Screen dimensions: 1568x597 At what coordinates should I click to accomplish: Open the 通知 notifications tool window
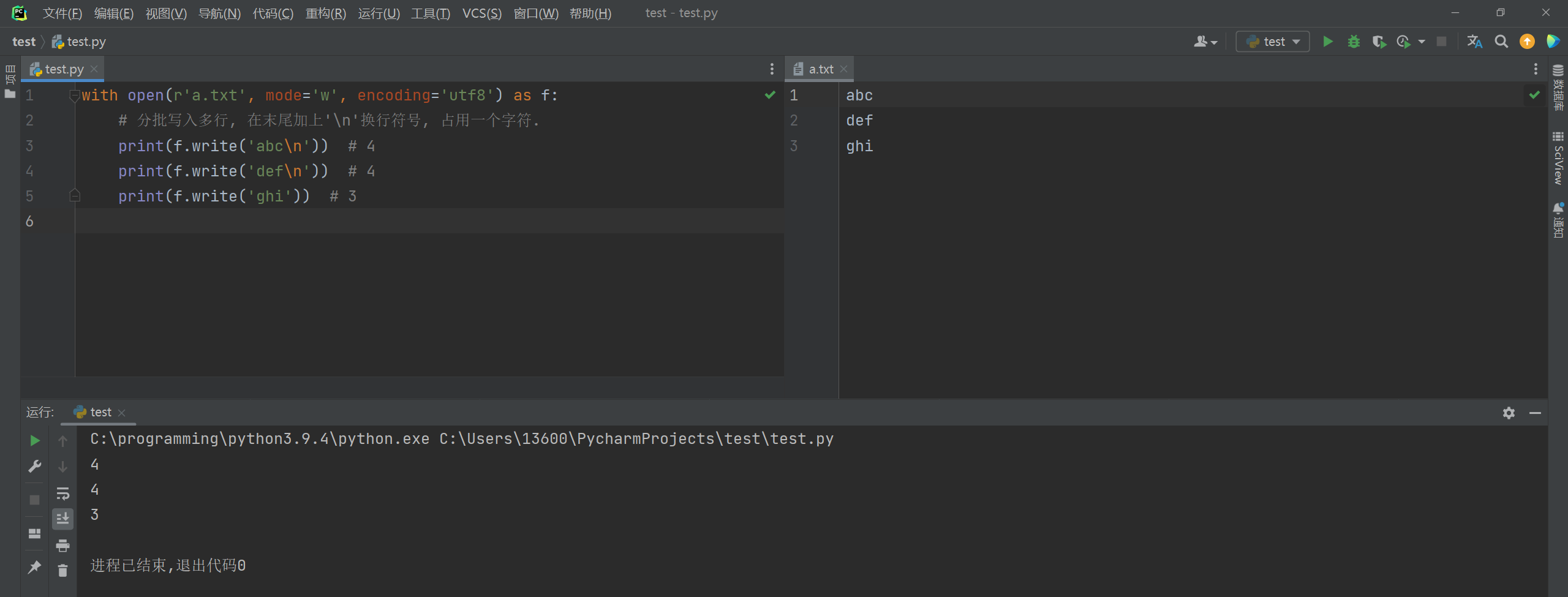coord(1558,220)
